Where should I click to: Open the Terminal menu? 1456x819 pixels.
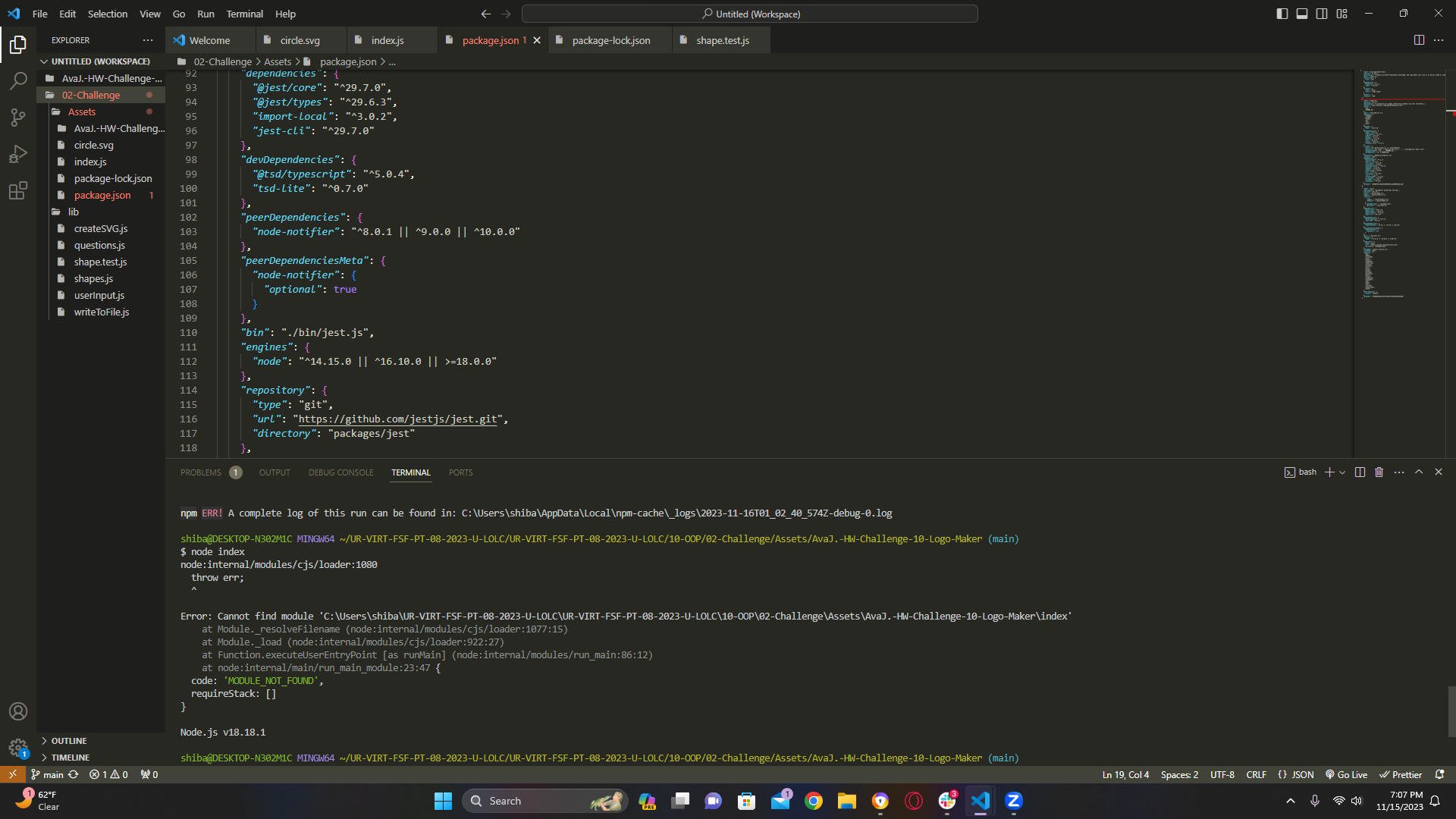(244, 14)
